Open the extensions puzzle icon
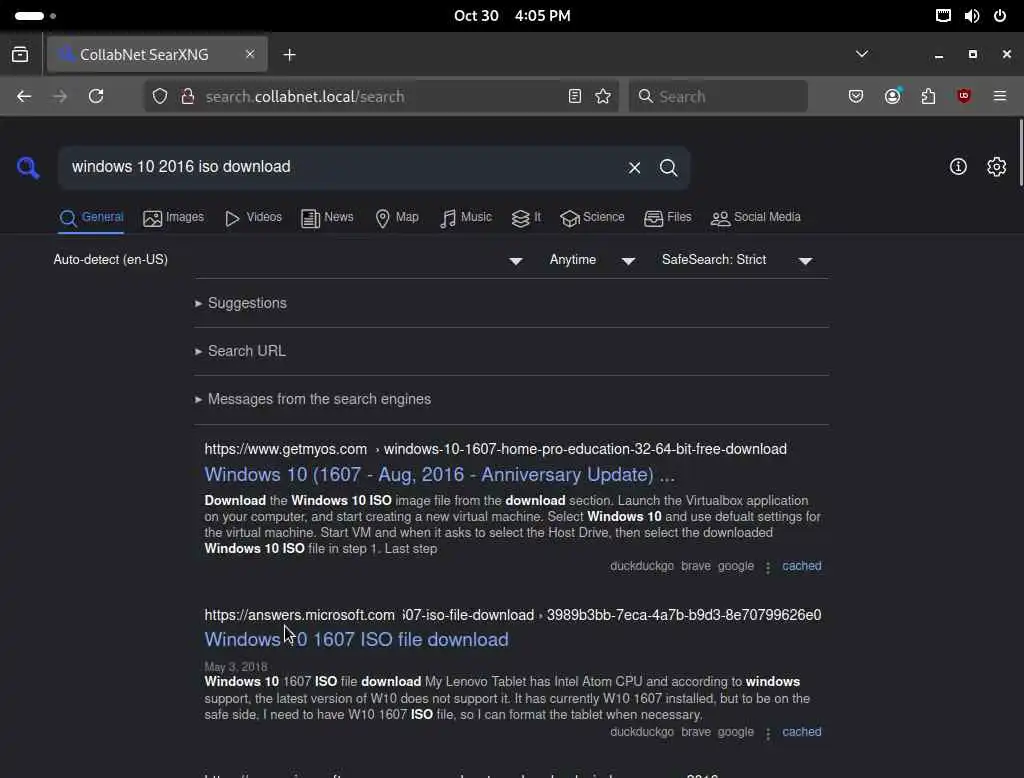The image size is (1024, 778). pyautogui.click(x=928, y=96)
